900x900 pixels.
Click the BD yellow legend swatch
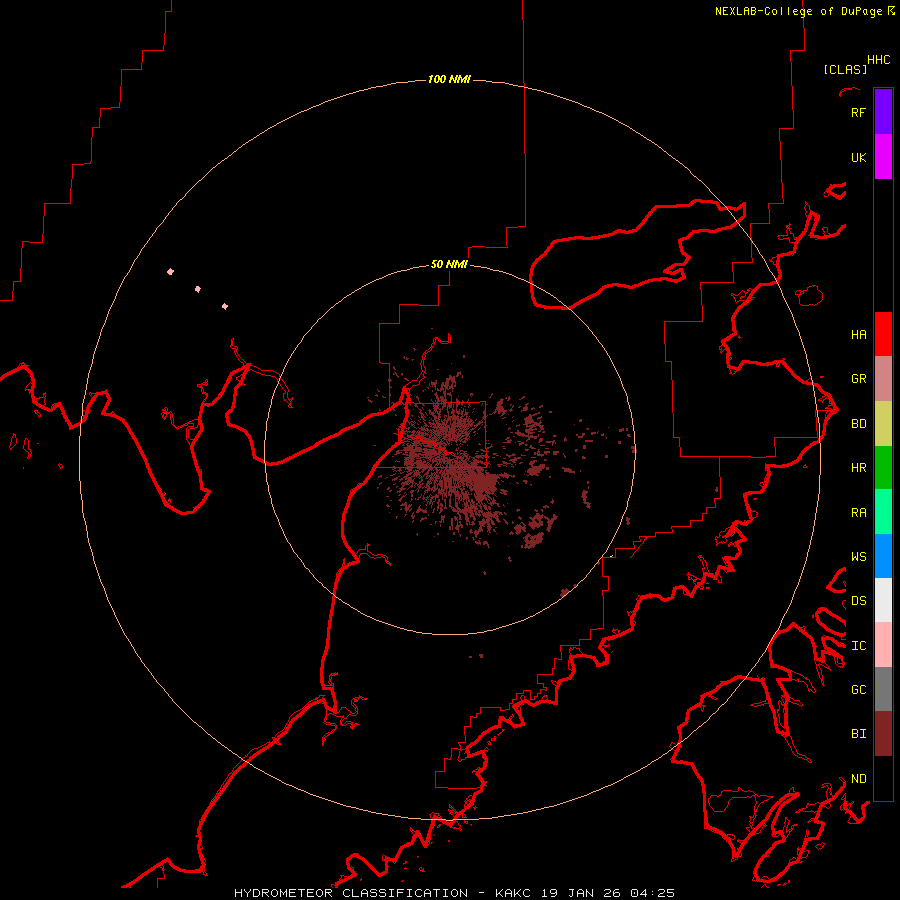[883, 424]
